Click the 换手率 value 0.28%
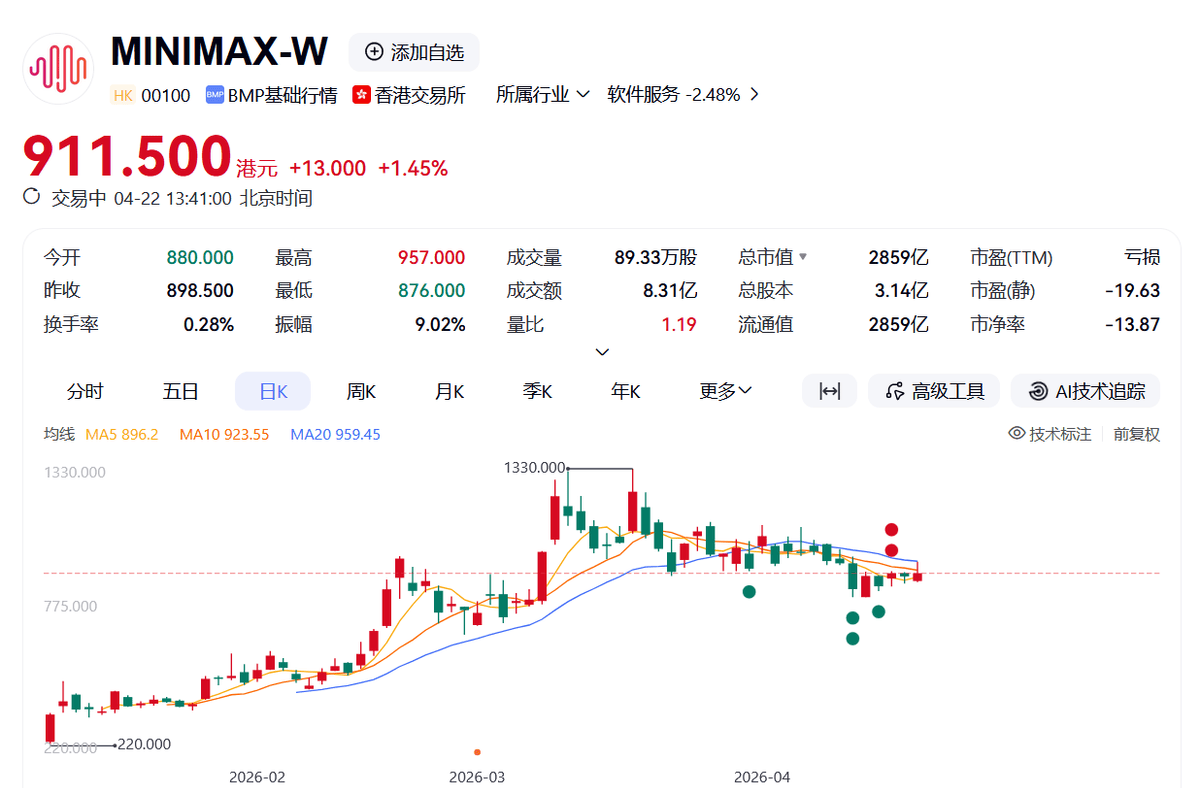The width and height of the screenshot is (1200, 788). click(x=209, y=325)
